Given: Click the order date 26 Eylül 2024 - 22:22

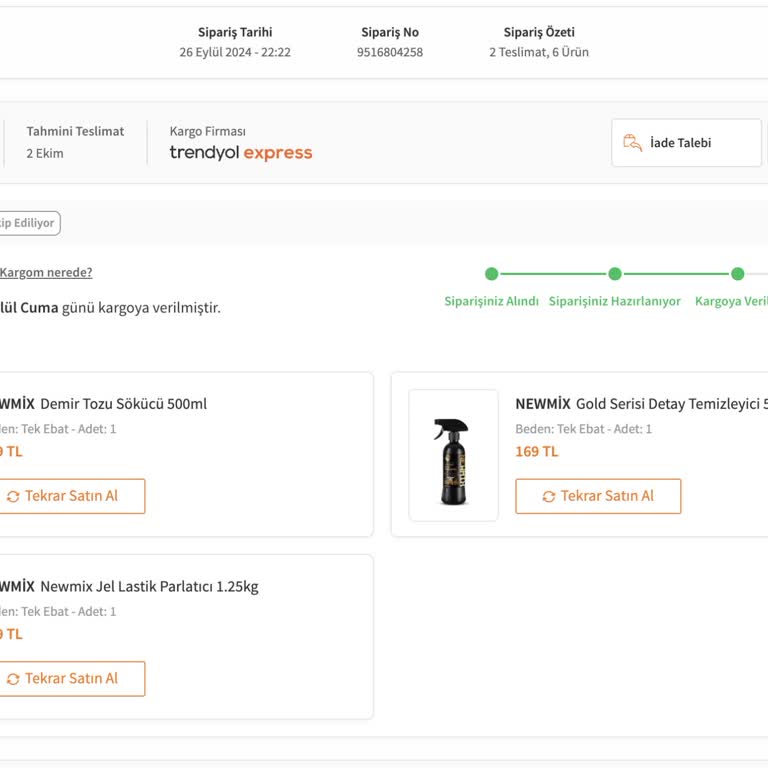Looking at the screenshot, I should coord(235,52).
